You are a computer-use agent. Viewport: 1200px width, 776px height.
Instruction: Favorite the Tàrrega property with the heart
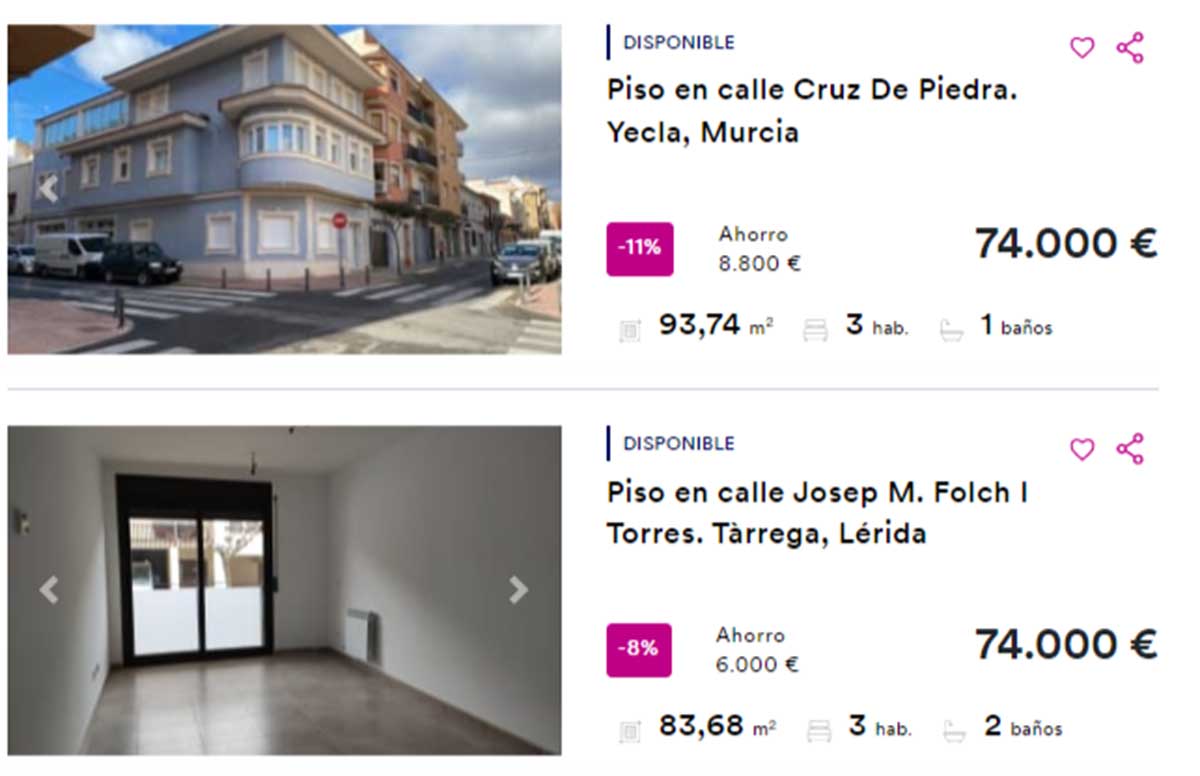tap(1081, 451)
